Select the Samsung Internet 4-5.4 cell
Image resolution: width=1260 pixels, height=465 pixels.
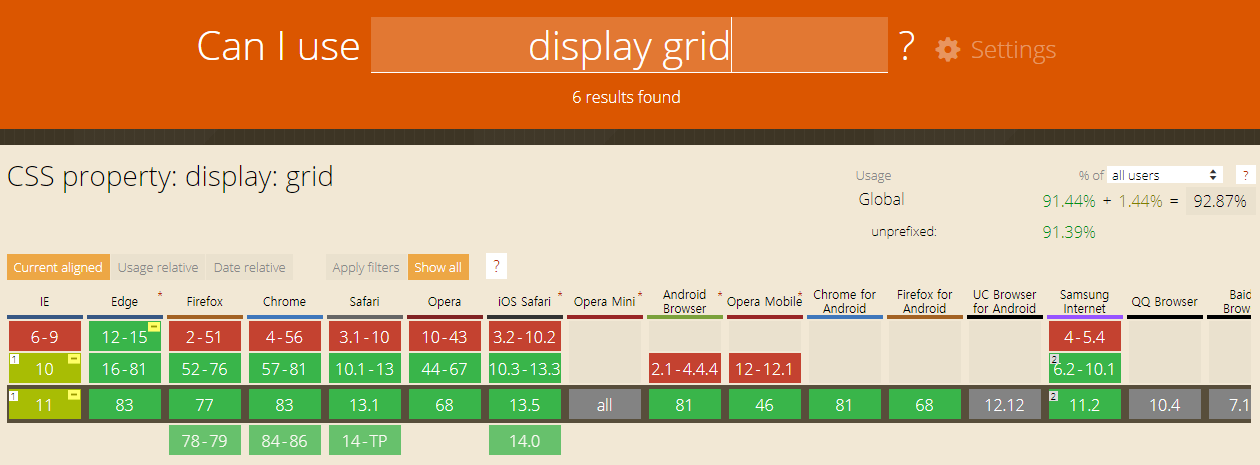tap(1085, 337)
